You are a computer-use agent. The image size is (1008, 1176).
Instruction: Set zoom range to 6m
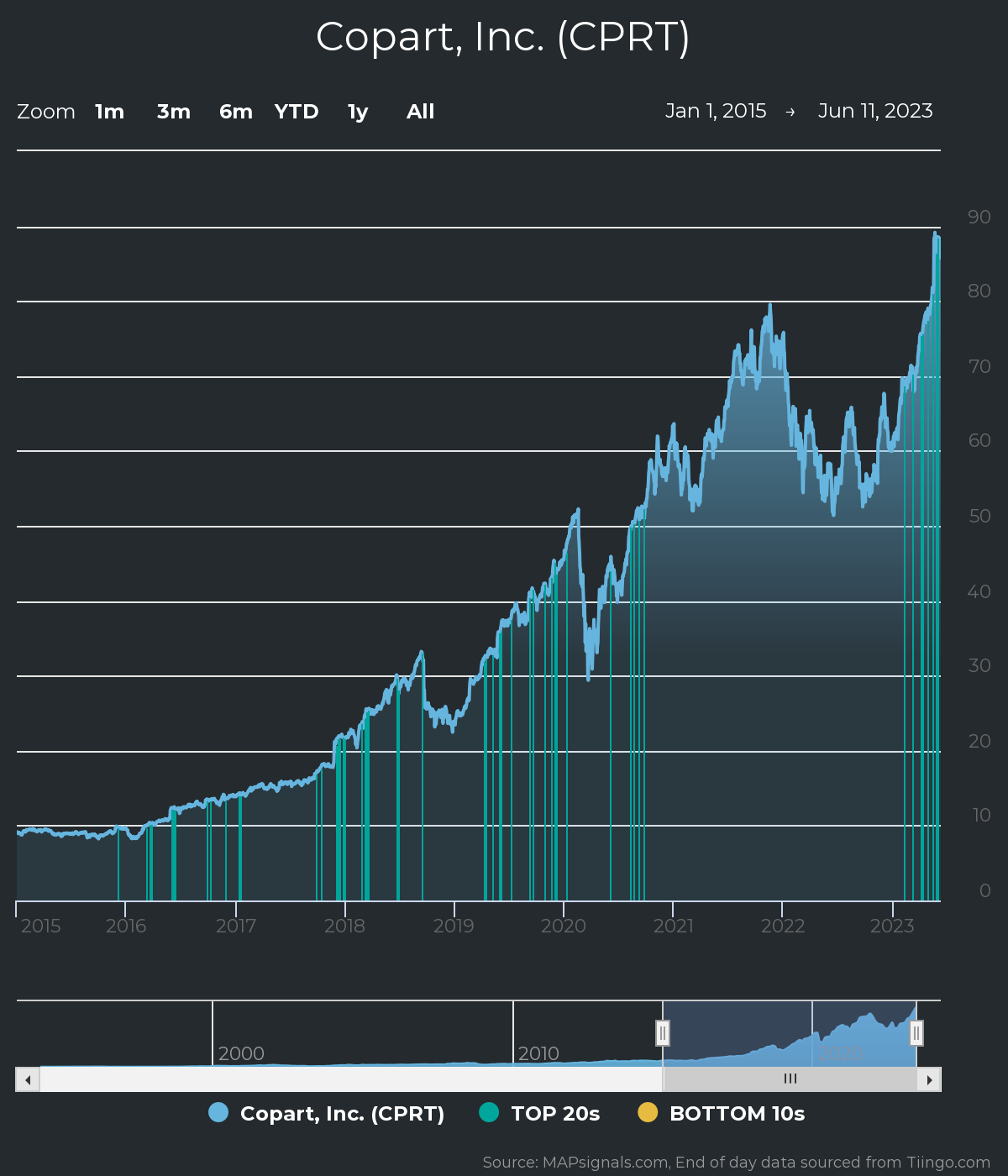[236, 112]
